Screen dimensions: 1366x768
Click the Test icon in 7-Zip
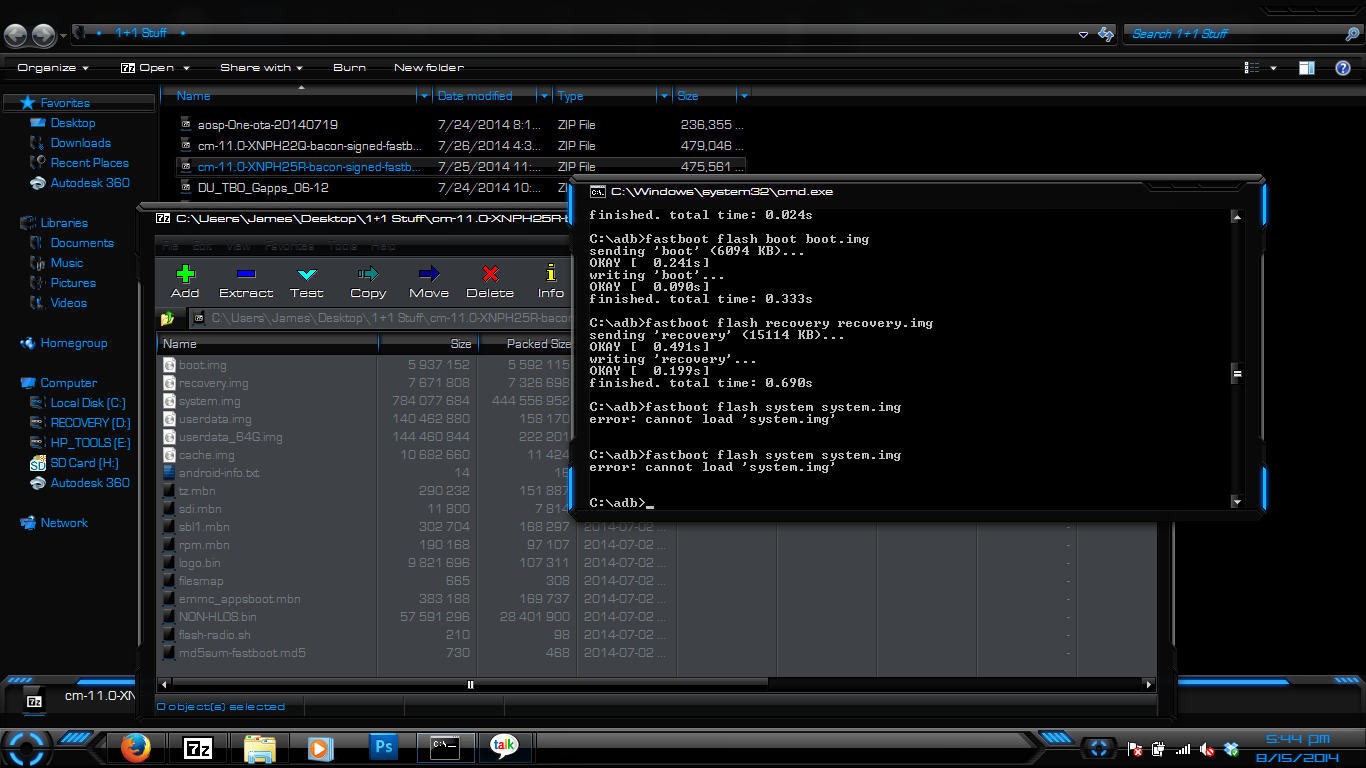[307, 274]
